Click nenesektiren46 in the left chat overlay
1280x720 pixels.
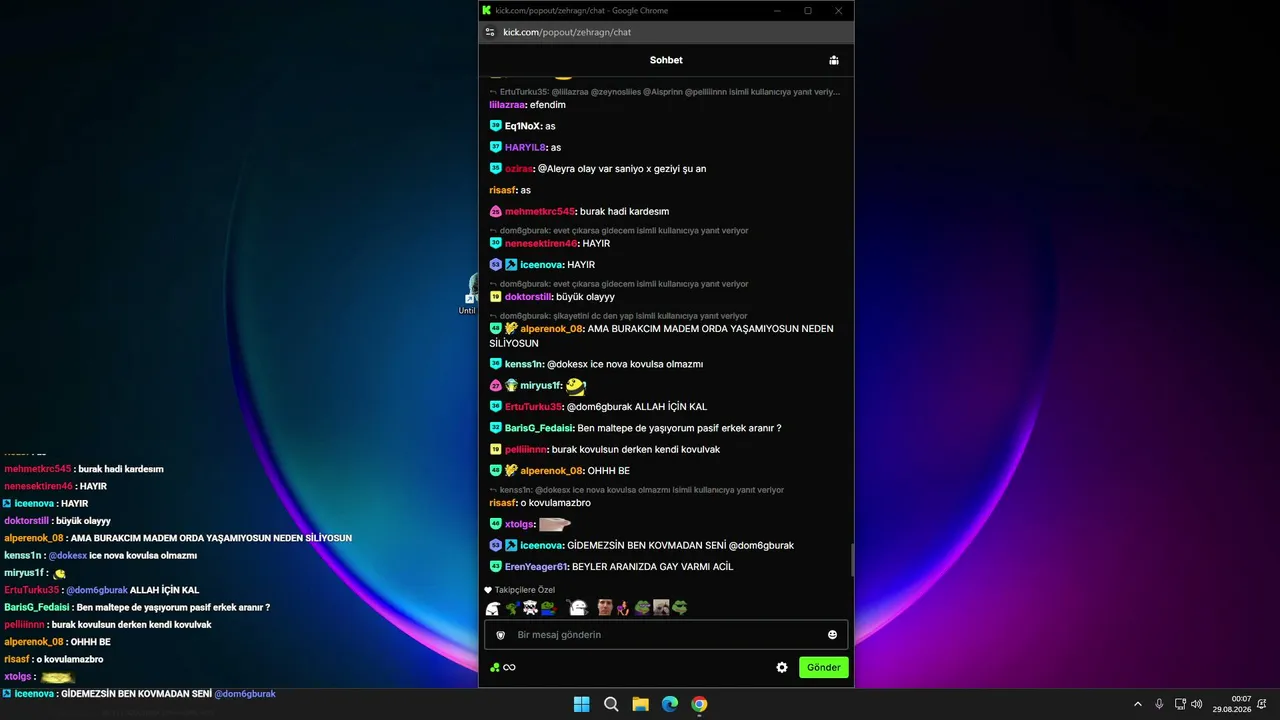pos(38,486)
